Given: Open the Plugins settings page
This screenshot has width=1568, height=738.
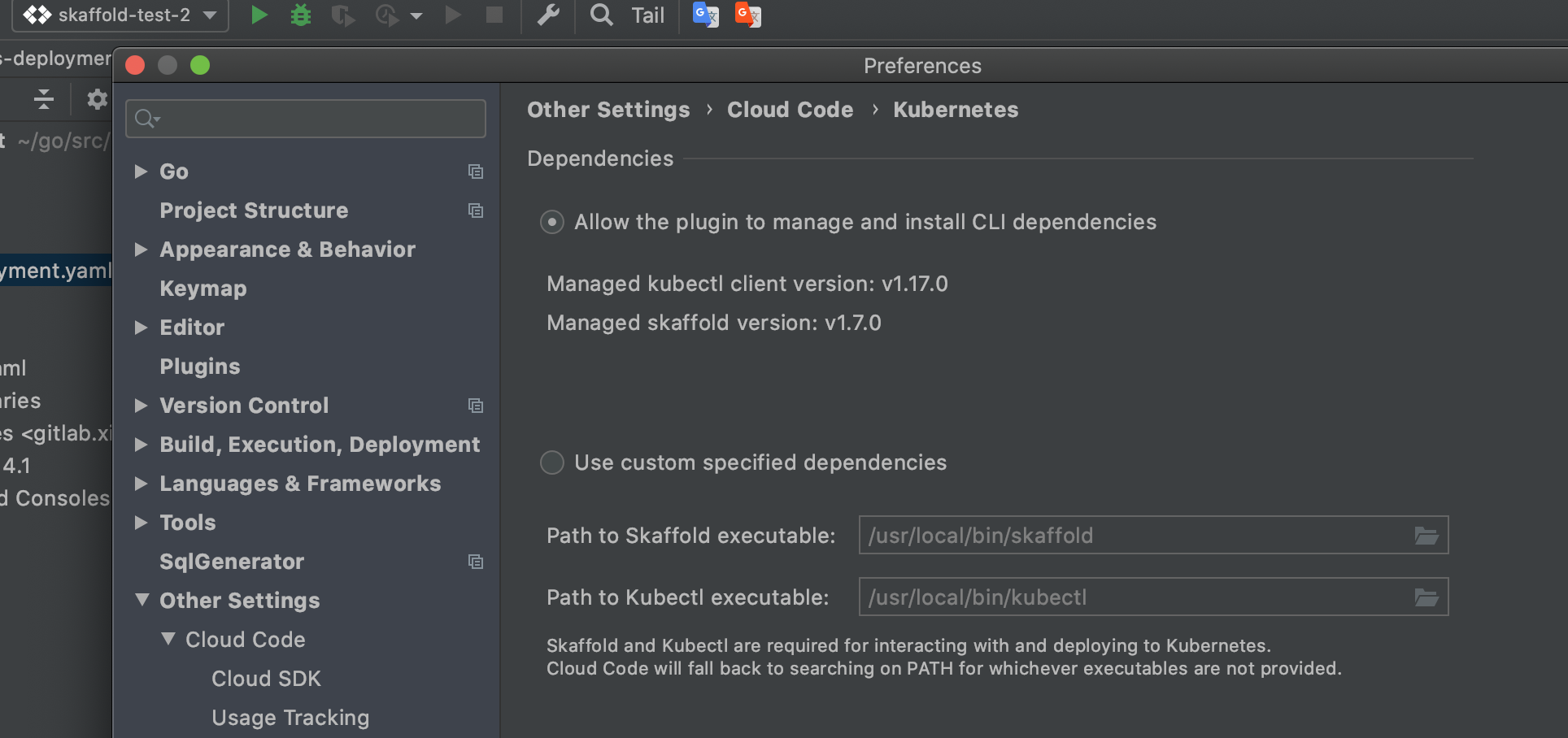Looking at the screenshot, I should click(x=200, y=366).
